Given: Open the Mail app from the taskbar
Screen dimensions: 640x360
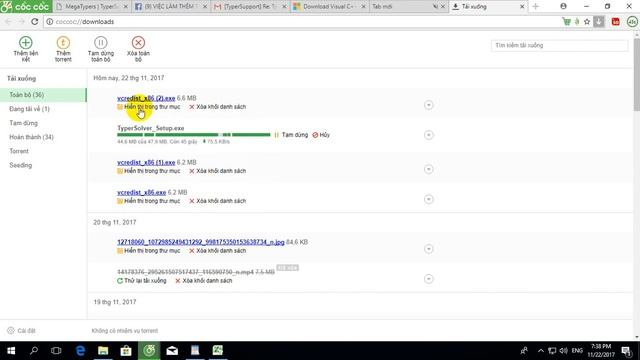Looking at the screenshot, I should point(172,351).
